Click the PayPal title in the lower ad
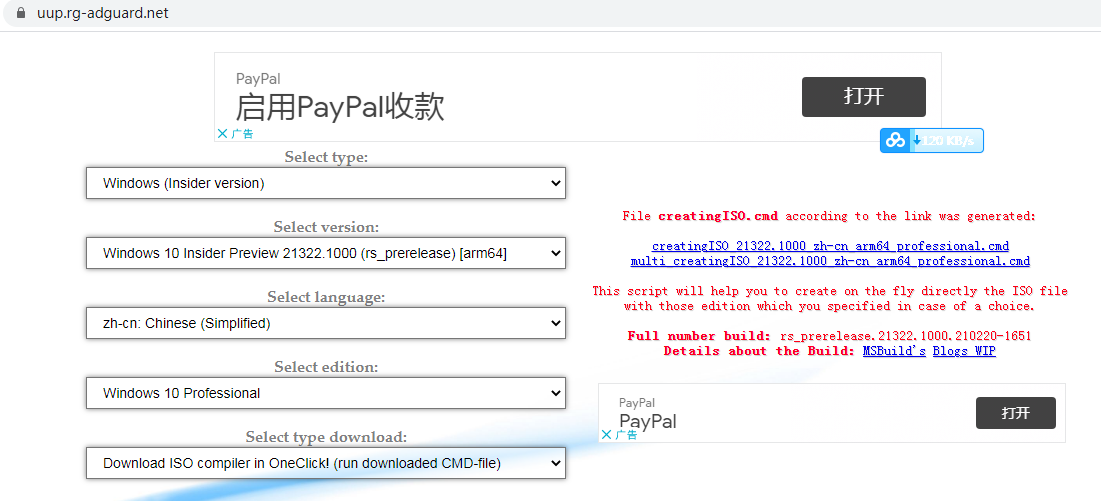1101x501 pixels. (647, 421)
